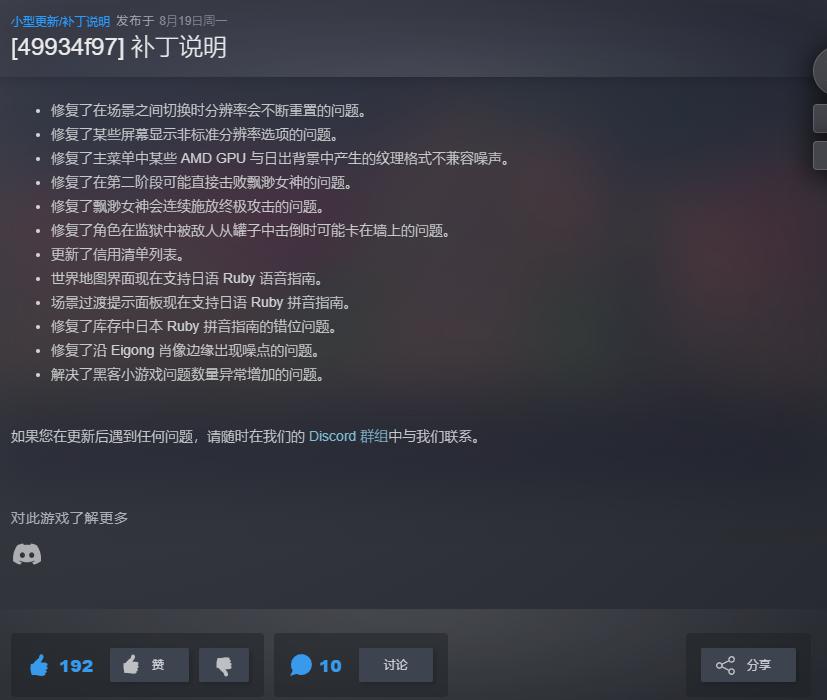Click the thumbs-down dislike button
This screenshot has height=700, width=827.
click(224, 665)
